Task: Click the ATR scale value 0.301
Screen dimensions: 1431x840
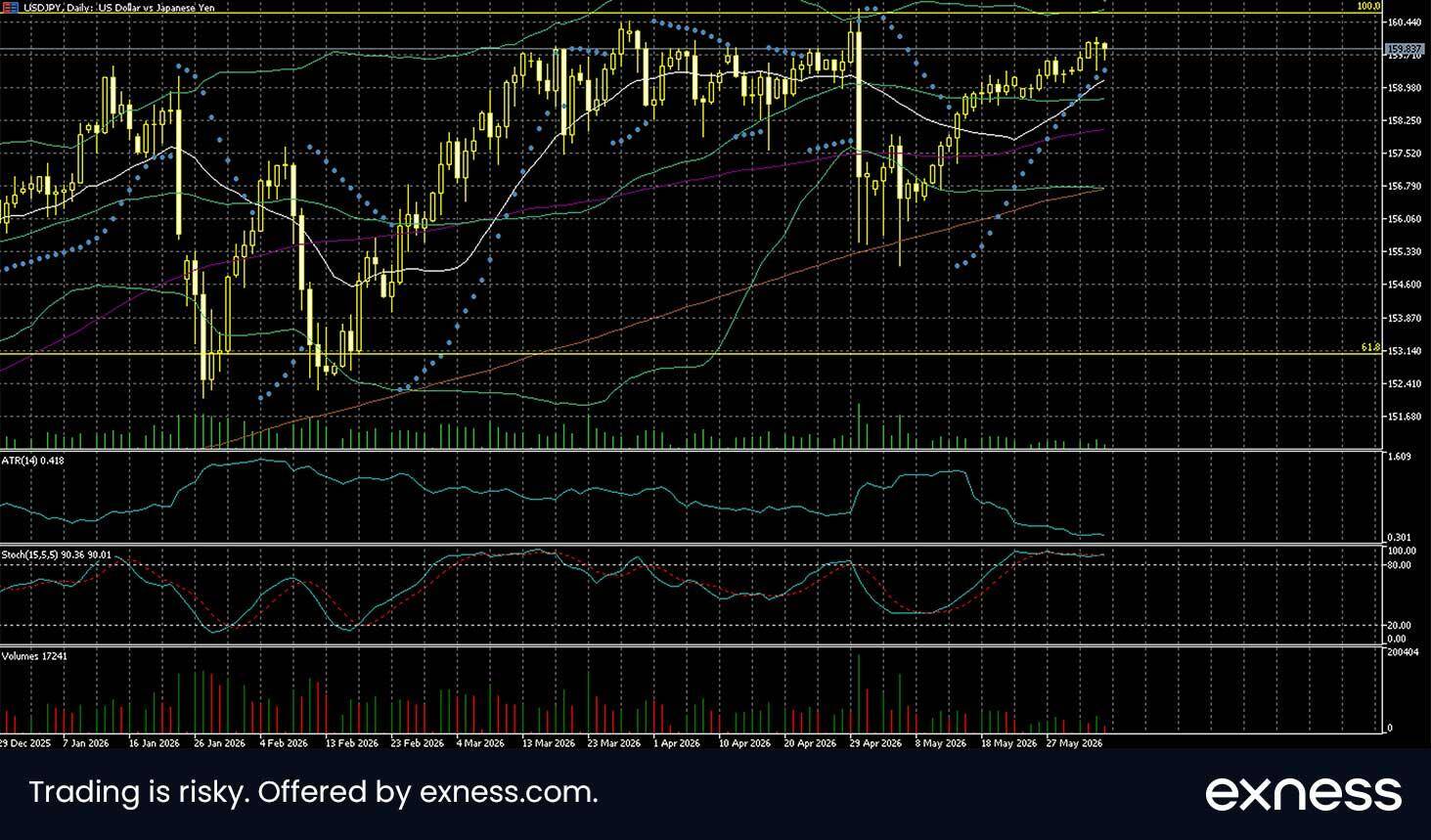Action: (x=1399, y=537)
